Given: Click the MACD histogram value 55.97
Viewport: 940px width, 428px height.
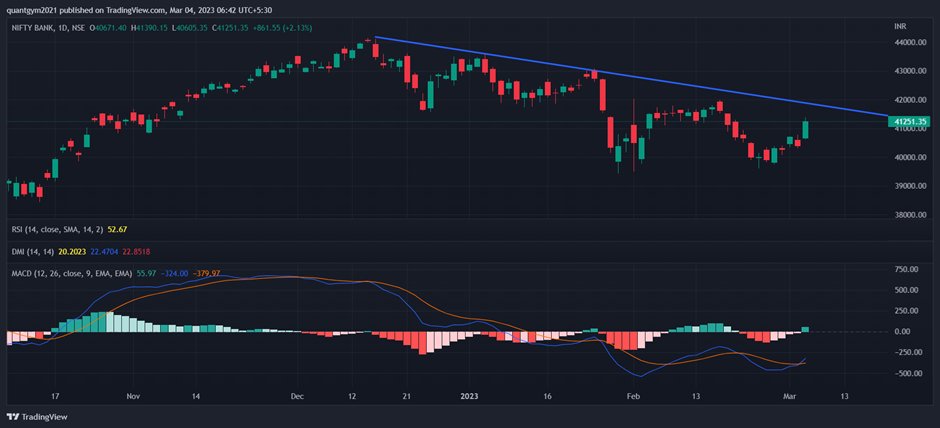Looking at the screenshot, I should [x=146, y=273].
